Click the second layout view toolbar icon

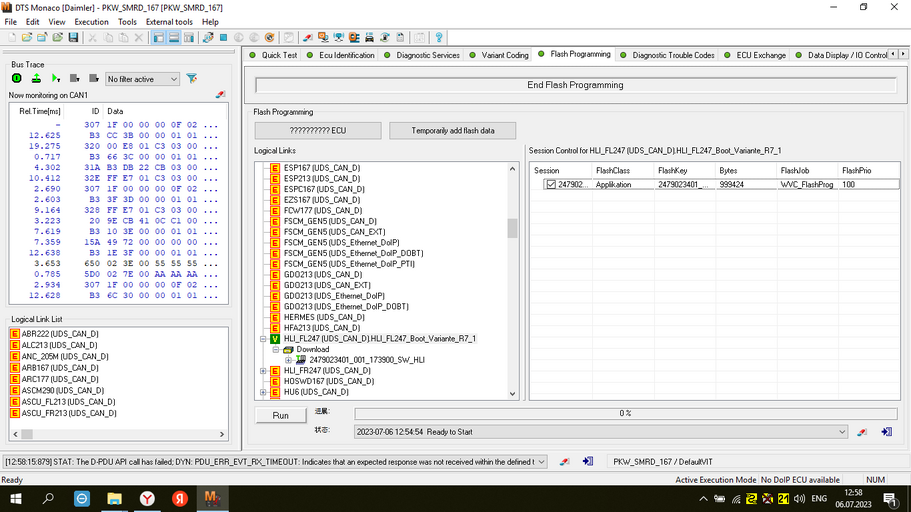174,38
